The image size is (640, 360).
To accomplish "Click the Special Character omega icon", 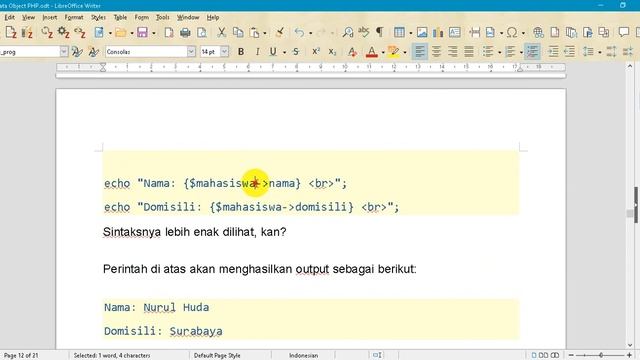I will point(512,32).
